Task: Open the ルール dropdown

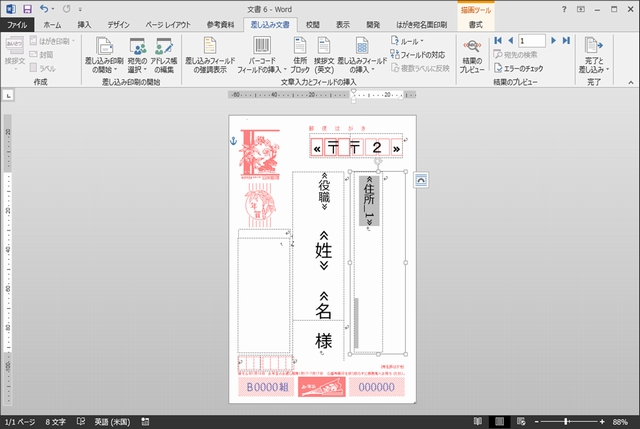Action: [407, 41]
